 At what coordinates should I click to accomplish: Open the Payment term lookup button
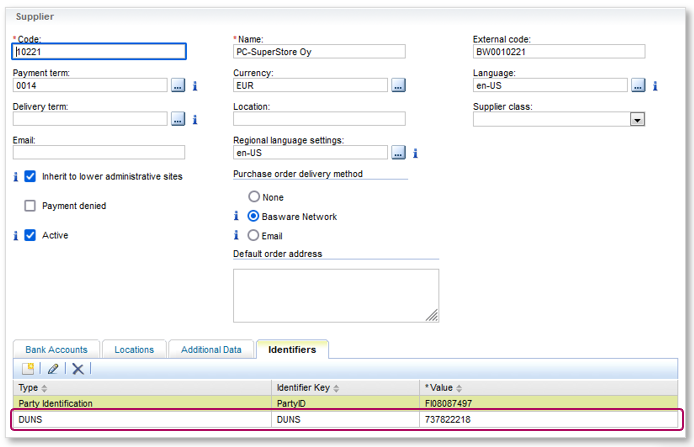click(178, 86)
